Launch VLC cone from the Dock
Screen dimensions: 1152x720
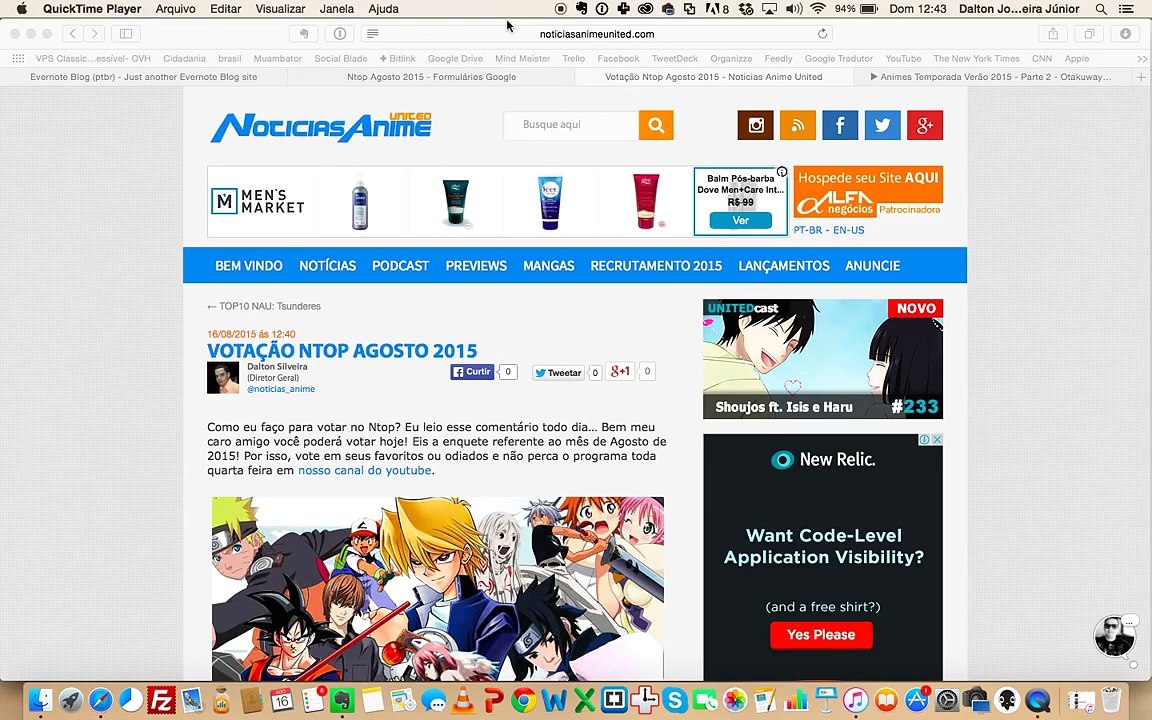462,700
